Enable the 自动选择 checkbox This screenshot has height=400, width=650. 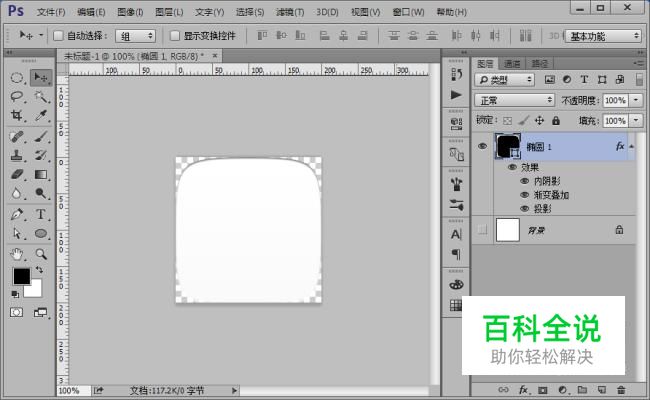click(57, 35)
